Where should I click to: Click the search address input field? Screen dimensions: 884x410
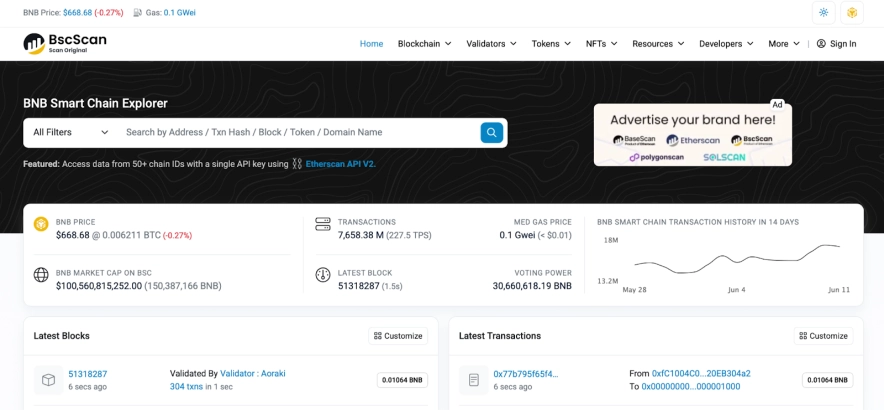click(x=295, y=132)
